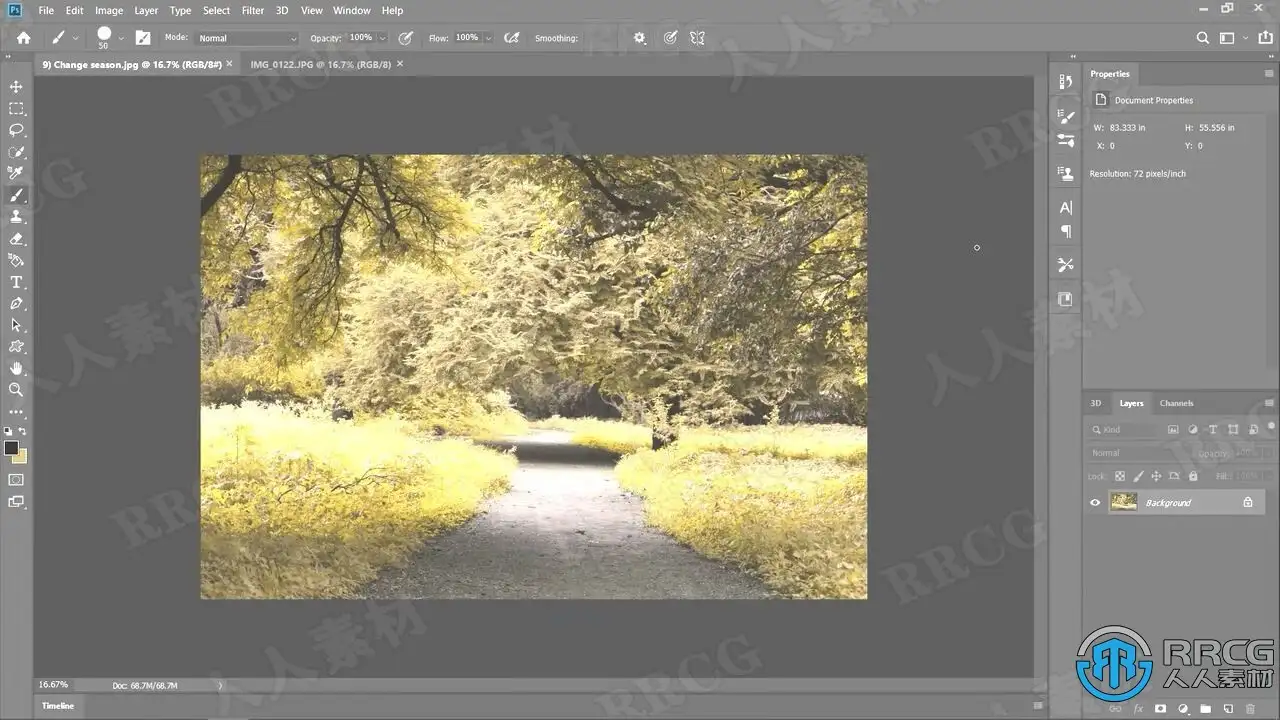Toggle lock transparent pixels
Screen dimensions: 1280x720
1120,477
